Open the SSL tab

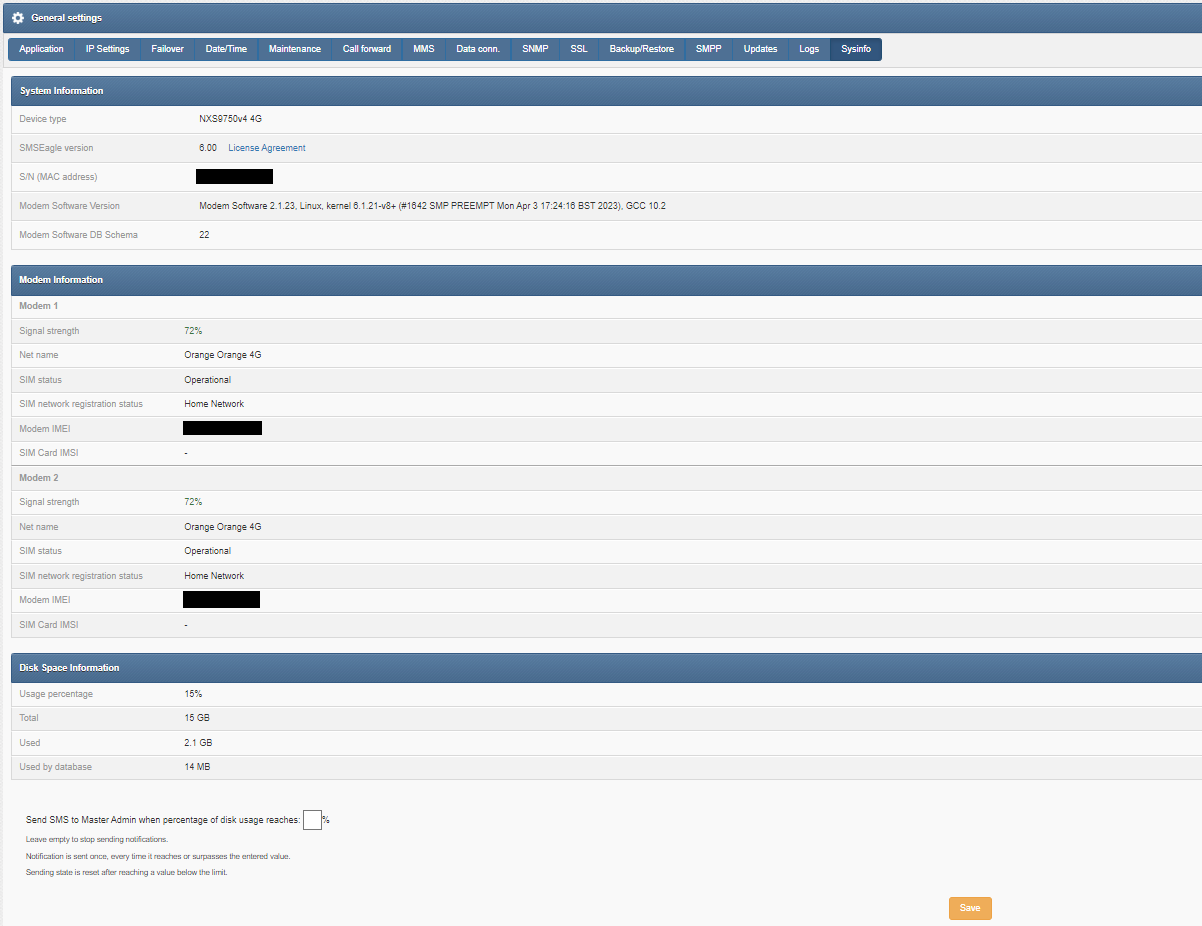point(579,49)
